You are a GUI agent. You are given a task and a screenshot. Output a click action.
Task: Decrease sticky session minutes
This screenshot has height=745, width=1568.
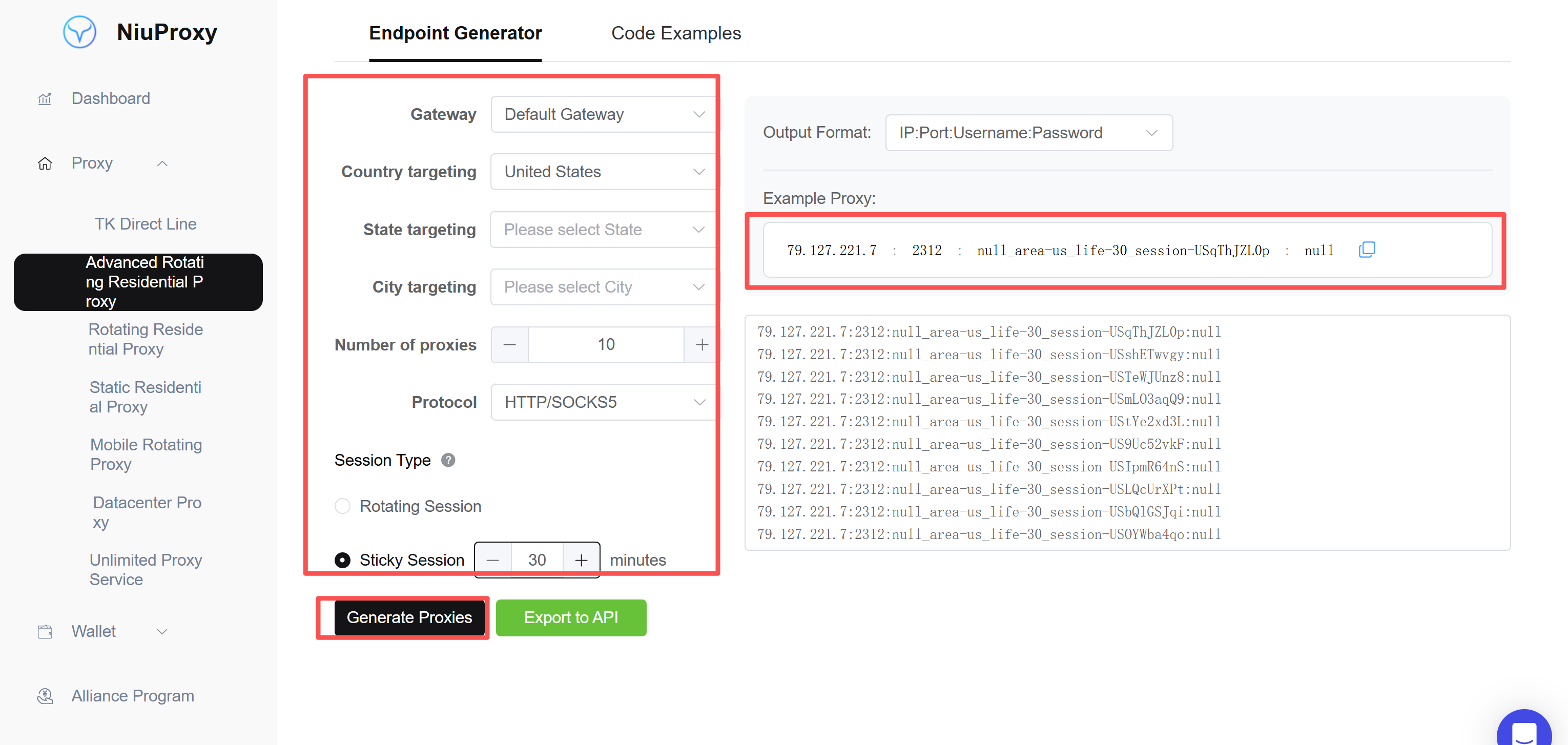[493, 560]
